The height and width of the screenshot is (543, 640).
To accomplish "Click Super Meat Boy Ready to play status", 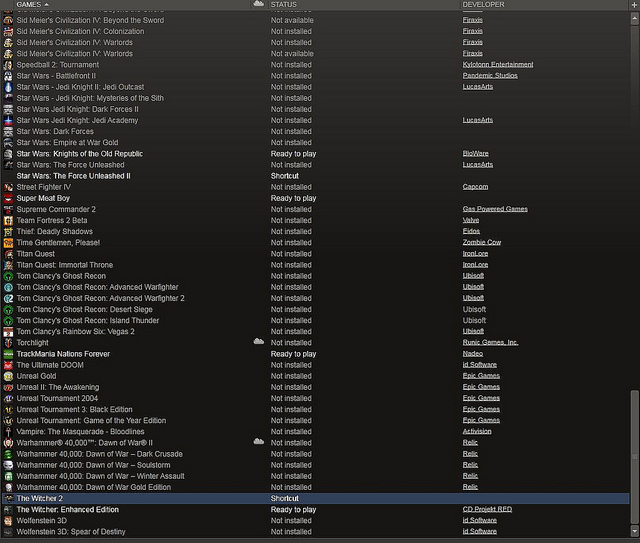I will (293, 198).
